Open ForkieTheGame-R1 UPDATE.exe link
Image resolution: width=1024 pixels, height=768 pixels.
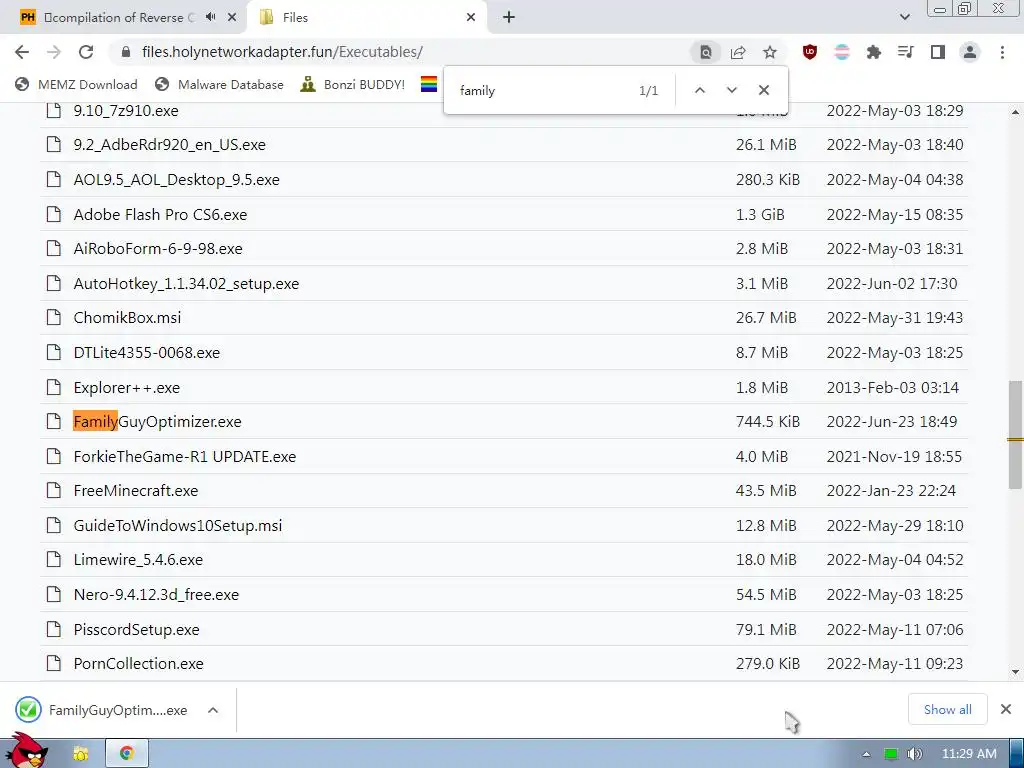pyautogui.click(x=185, y=456)
